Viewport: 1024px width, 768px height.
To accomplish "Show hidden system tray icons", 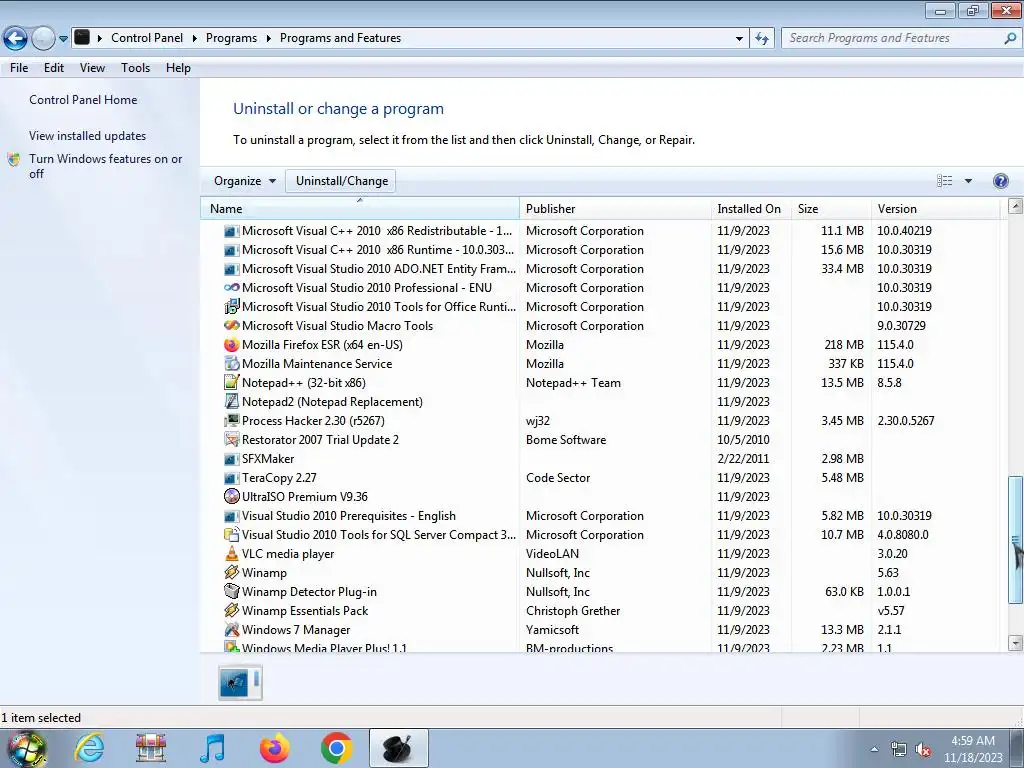I will tap(874, 750).
